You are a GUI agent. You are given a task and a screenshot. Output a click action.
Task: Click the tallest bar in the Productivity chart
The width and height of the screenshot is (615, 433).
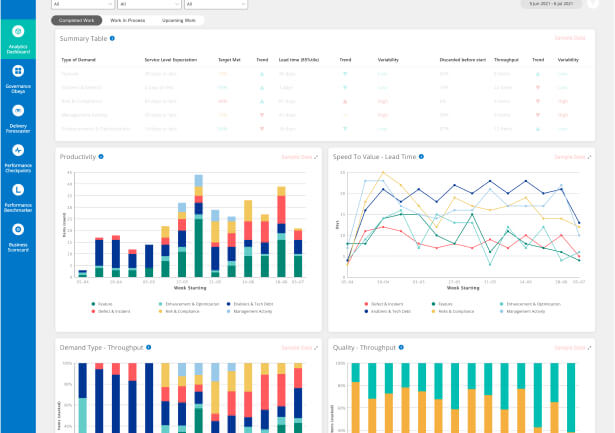coord(199,226)
